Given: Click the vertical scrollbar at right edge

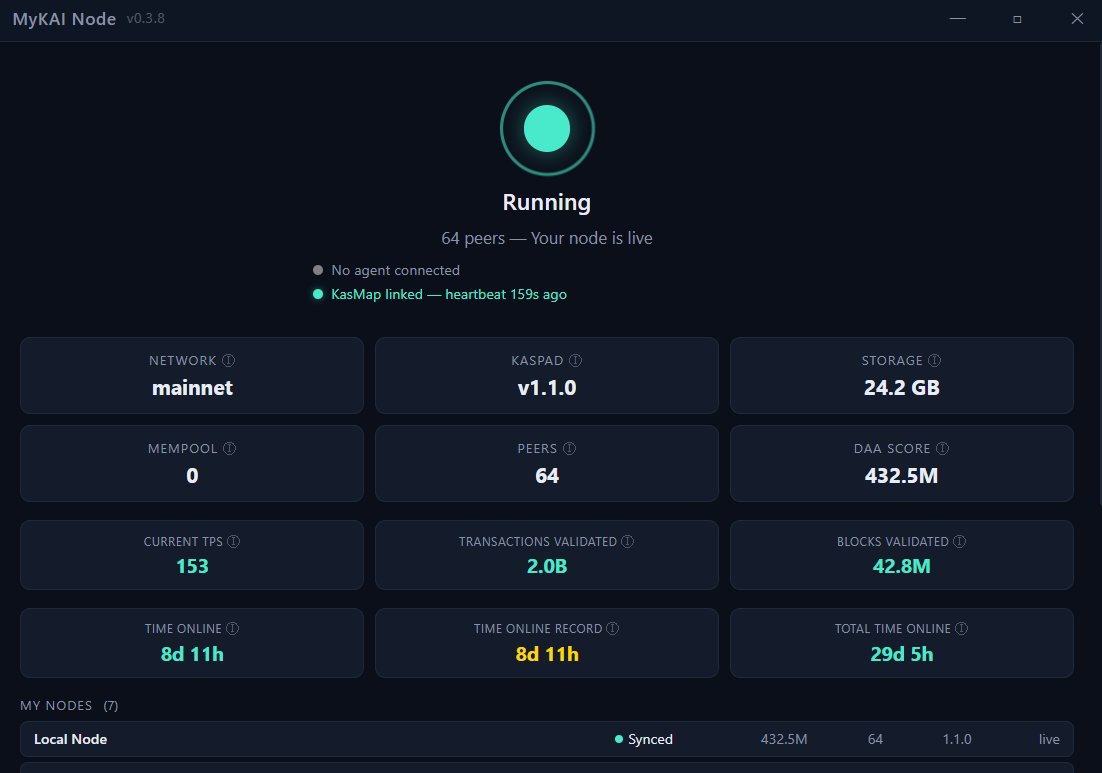Looking at the screenshot, I should click(1099, 274).
